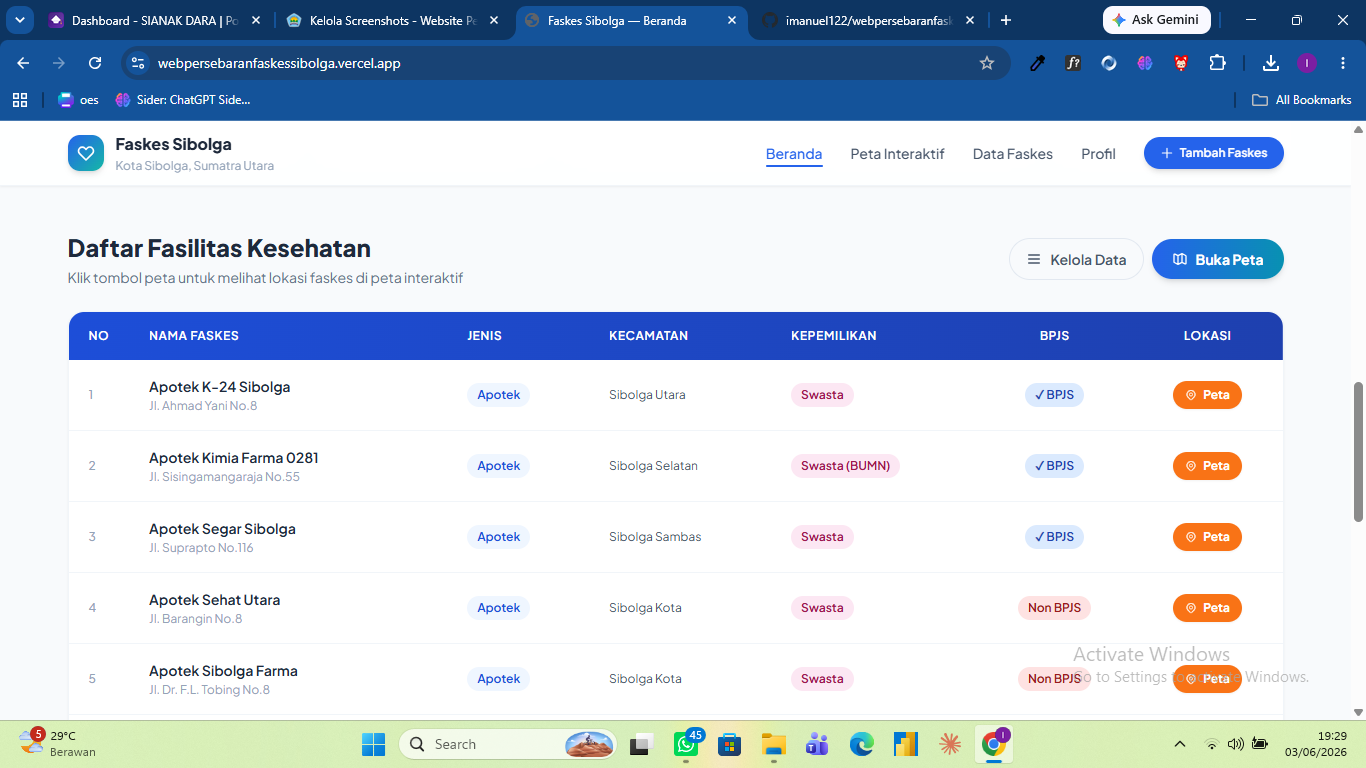The width and height of the screenshot is (1366, 768).
Task: Click the KEPEMILIKAN column header
Action: tap(833, 336)
